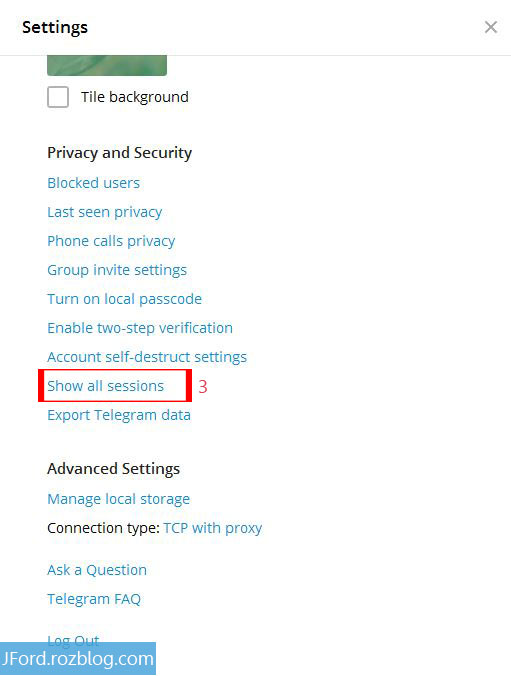Open Account self-destruct settings
The height and width of the screenshot is (676, 511).
pyautogui.click(x=147, y=357)
